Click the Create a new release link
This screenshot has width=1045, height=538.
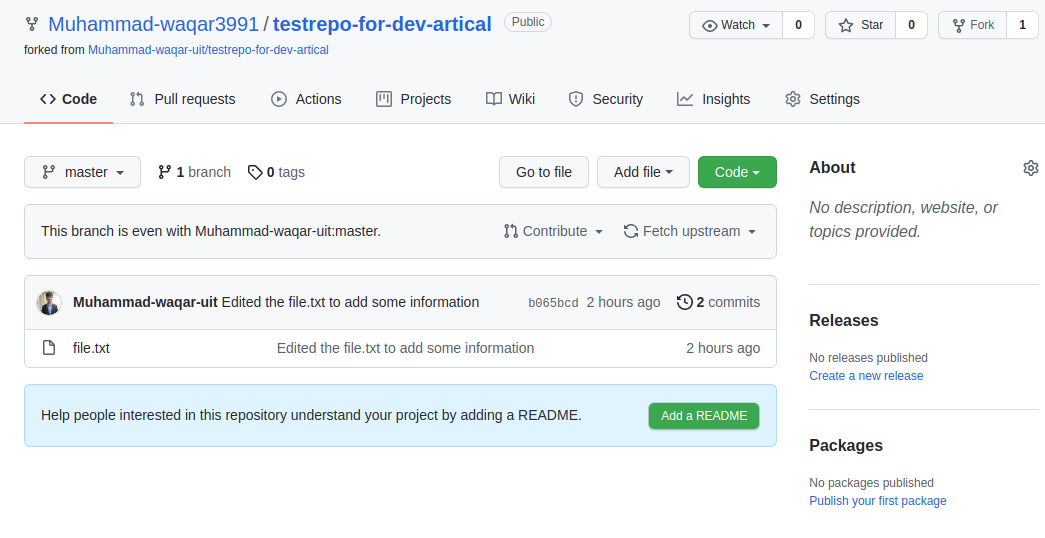866,376
